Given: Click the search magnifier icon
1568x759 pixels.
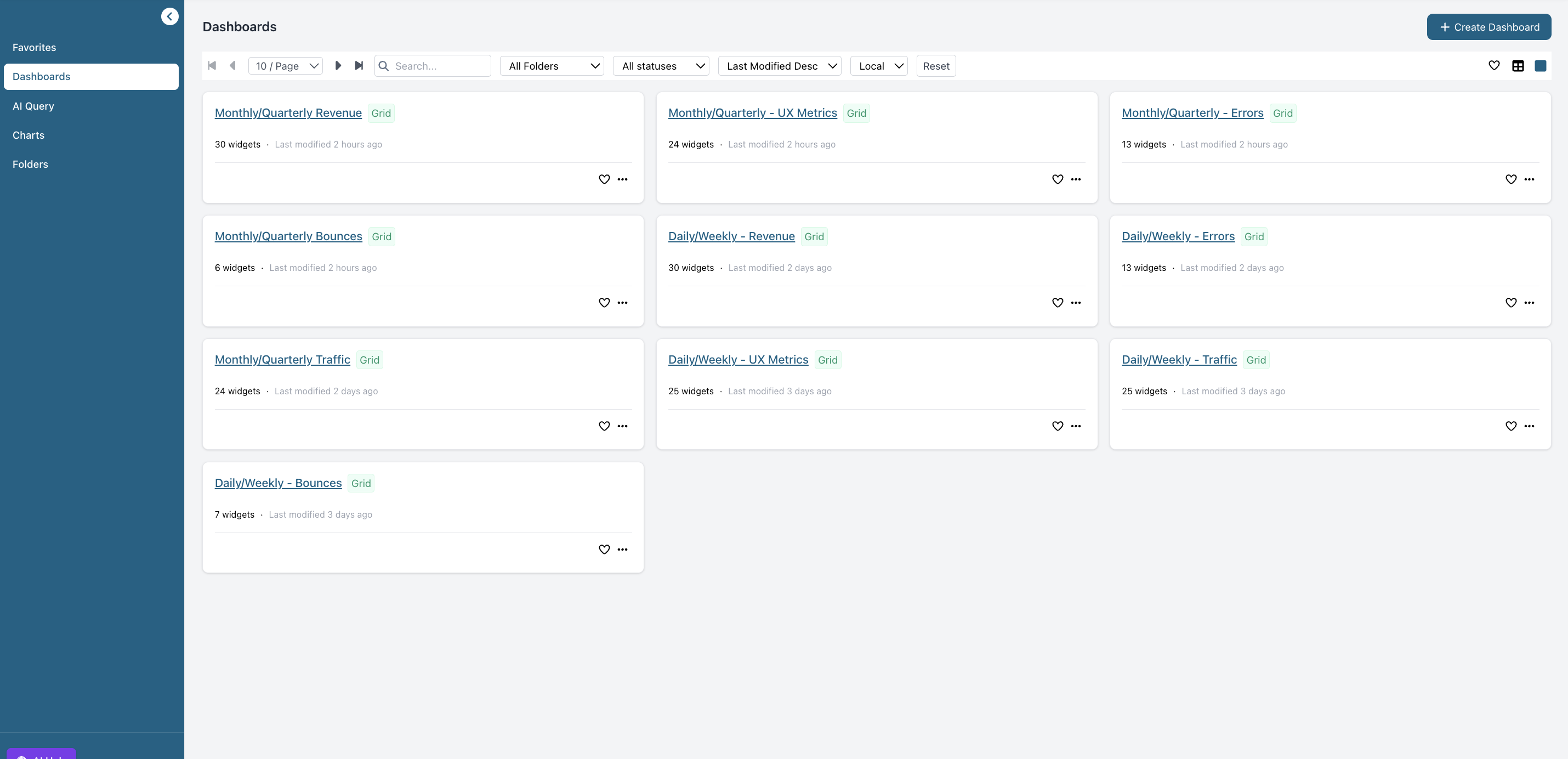Looking at the screenshot, I should pyautogui.click(x=383, y=66).
